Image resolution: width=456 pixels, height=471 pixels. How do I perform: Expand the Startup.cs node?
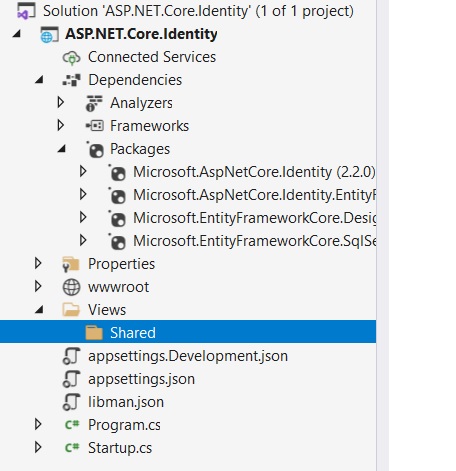(38, 447)
